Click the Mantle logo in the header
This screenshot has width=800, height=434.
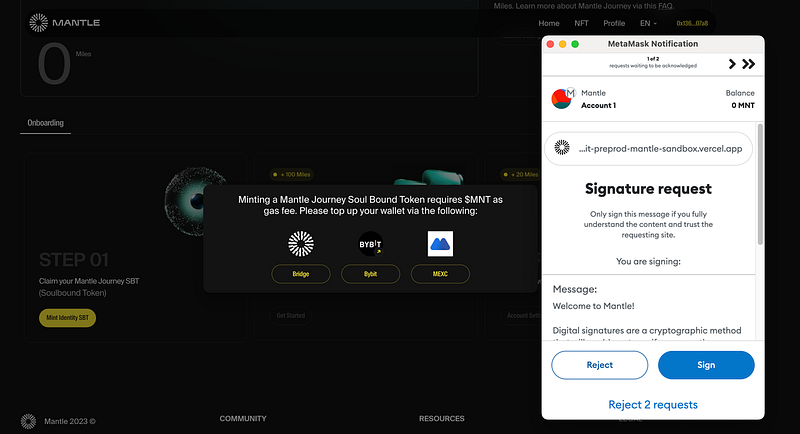point(64,23)
